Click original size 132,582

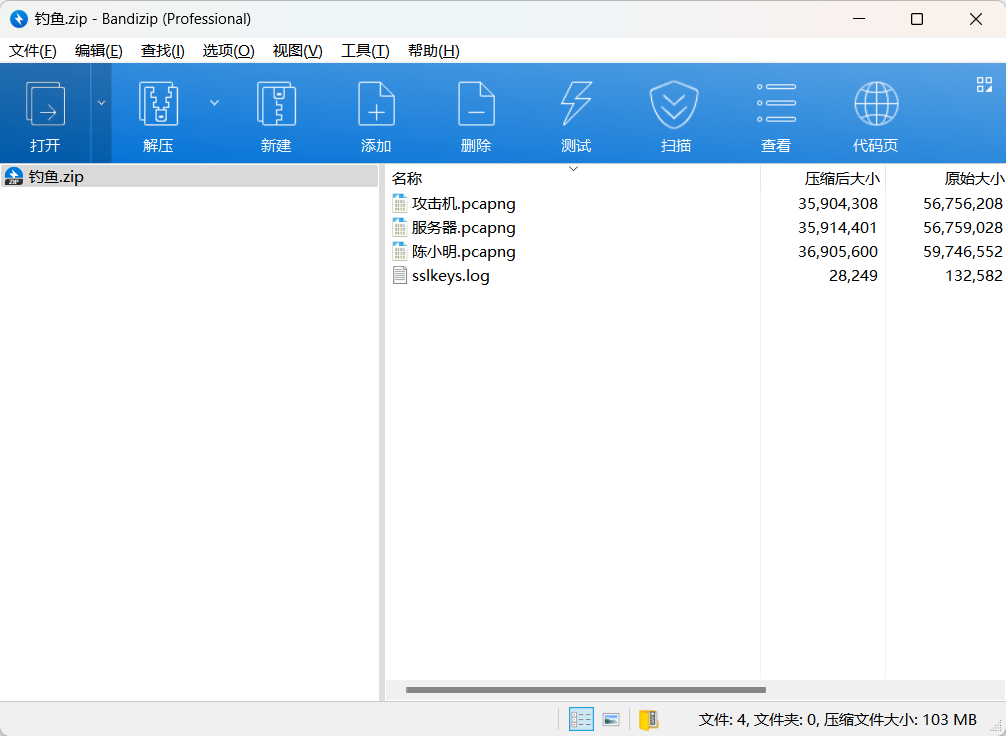point(974,276)
